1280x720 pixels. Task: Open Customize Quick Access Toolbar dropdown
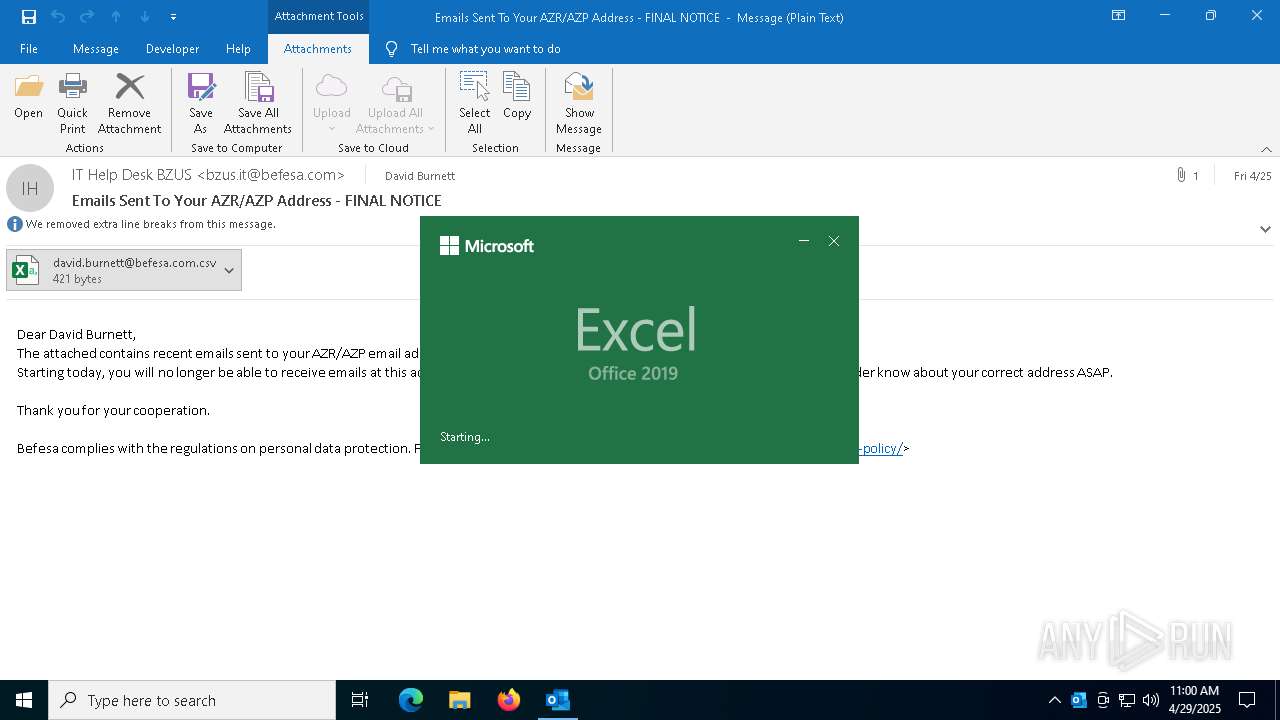[173, 17]
